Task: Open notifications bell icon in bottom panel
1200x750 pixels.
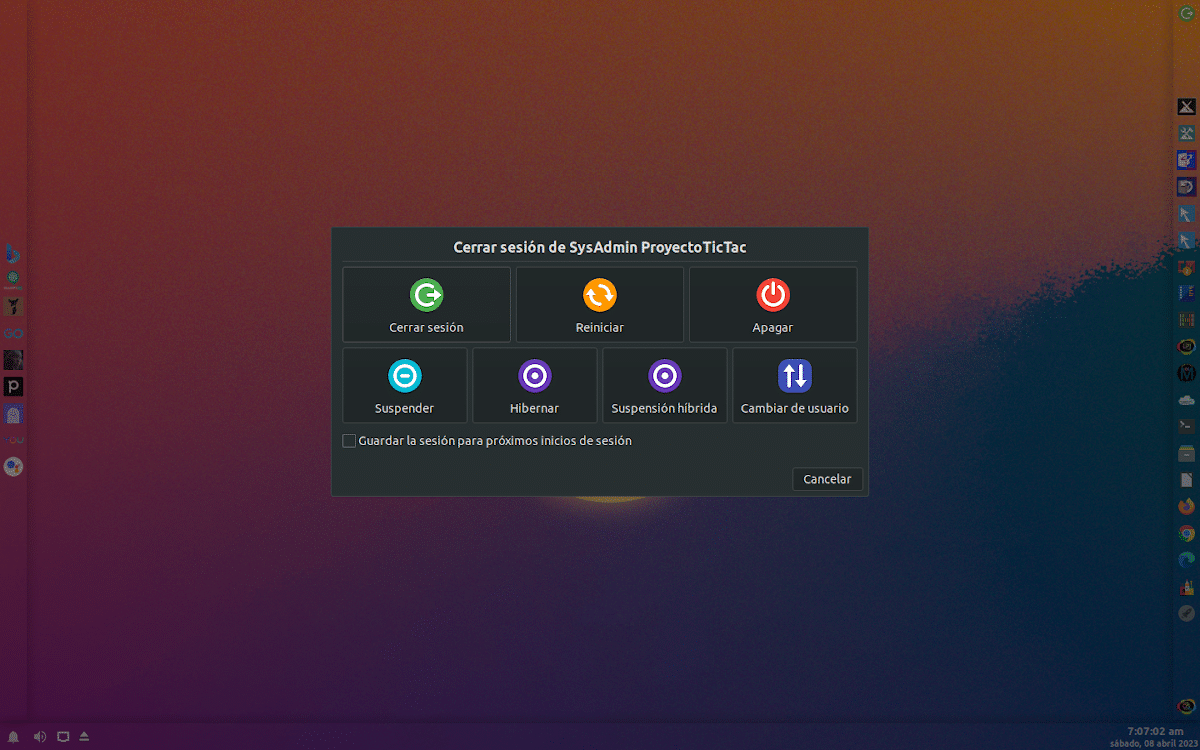Action: tap(15, 737)
